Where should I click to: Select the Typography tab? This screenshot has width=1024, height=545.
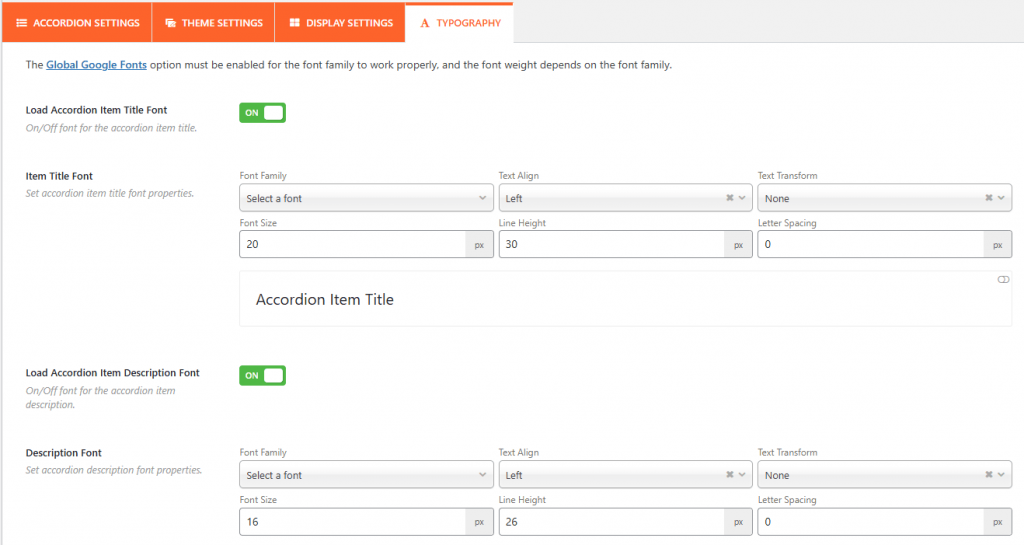point(460,23)
